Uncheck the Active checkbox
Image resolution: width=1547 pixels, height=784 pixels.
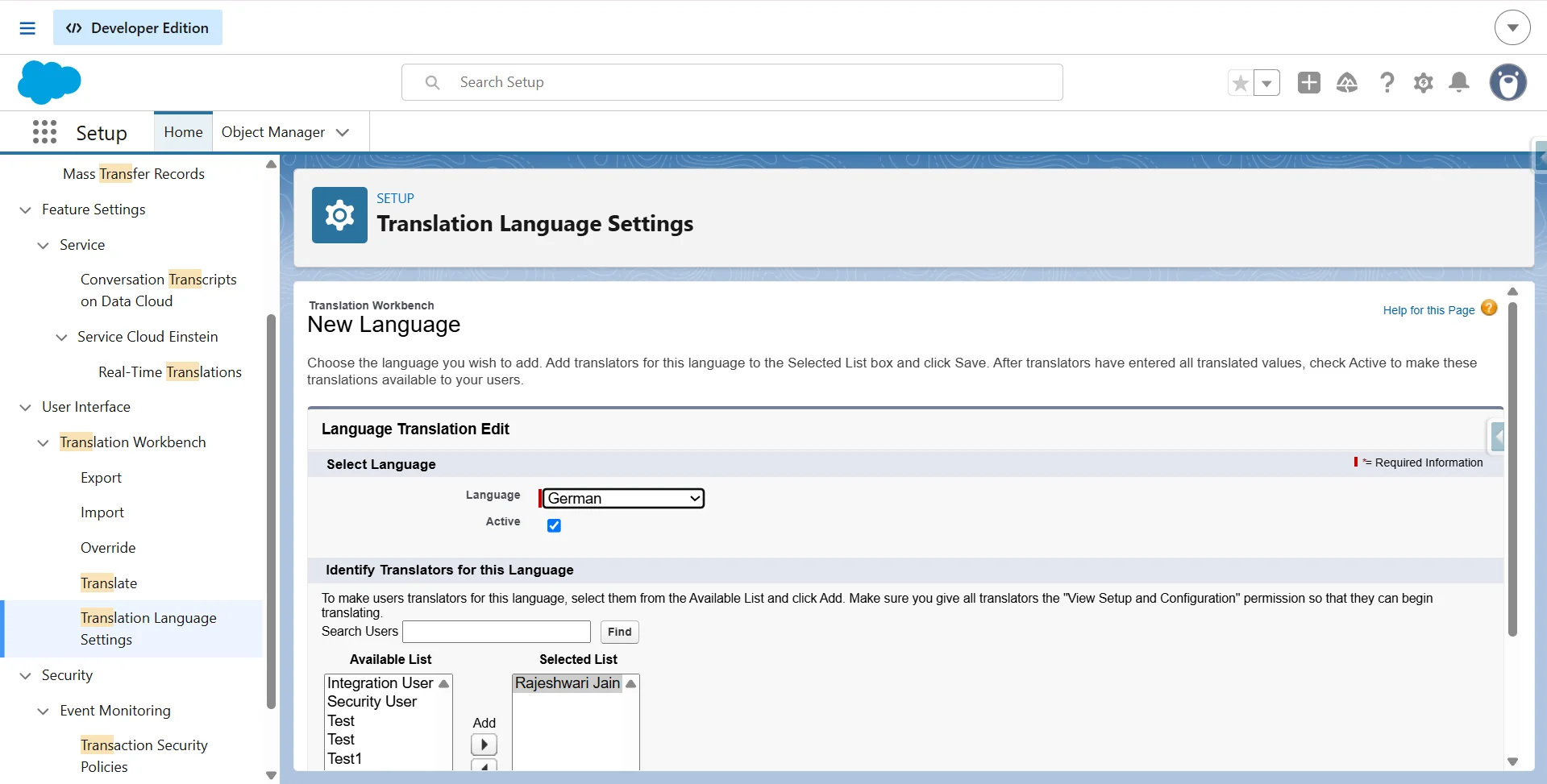pos(554,525)
